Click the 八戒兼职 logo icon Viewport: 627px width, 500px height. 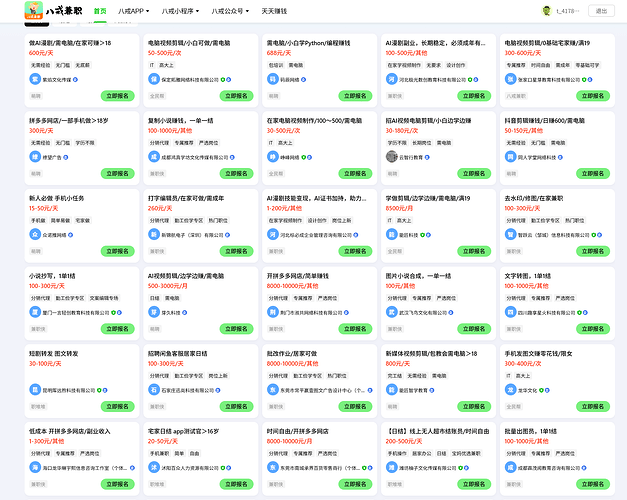click(x=34, y=10)
